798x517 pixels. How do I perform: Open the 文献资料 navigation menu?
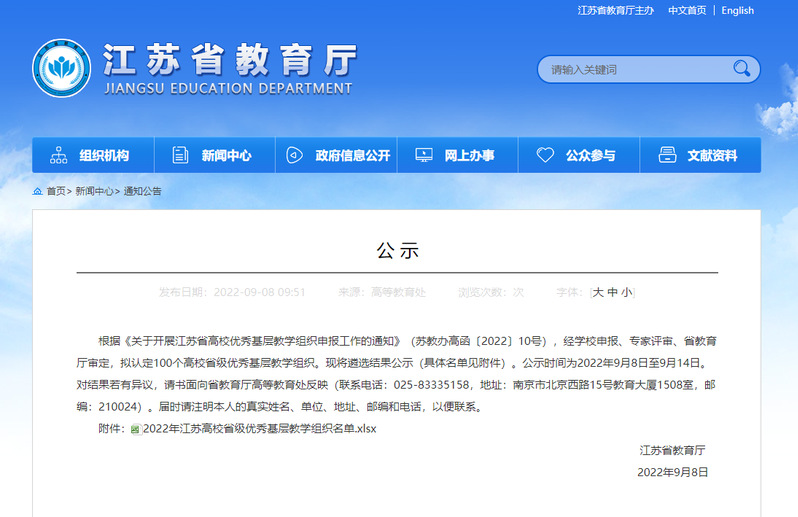pos(712,155)
